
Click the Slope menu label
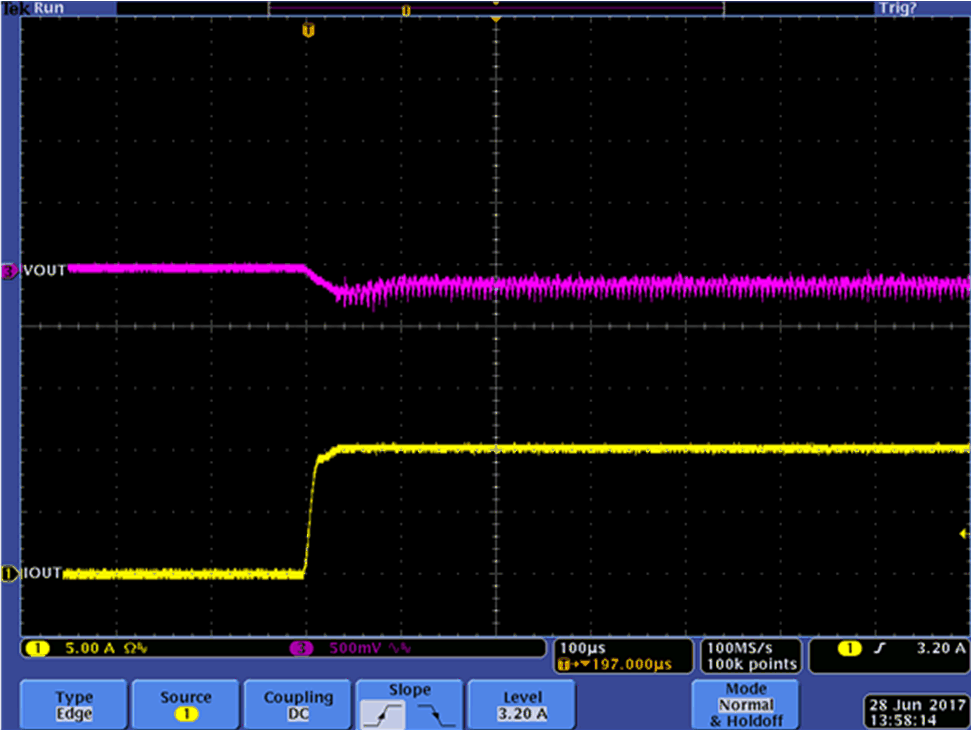(x=410, y=690)
